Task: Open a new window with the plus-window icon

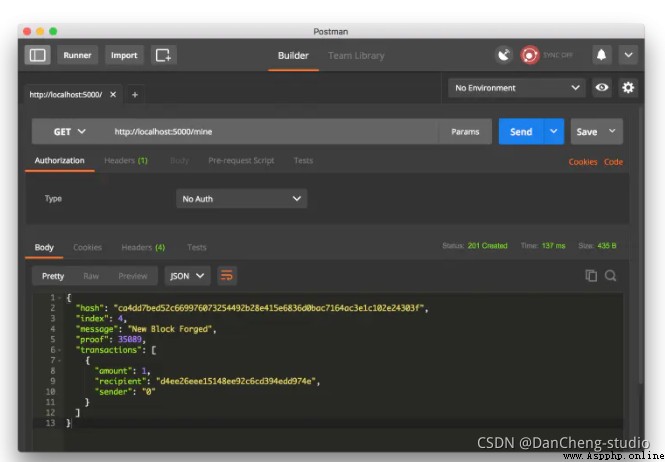Action: pos(163,55)
